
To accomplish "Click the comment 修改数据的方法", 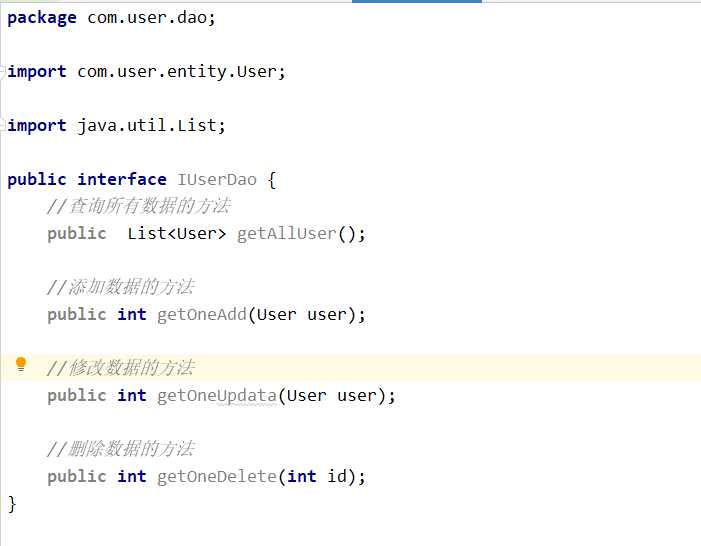I will pos(121,368).
